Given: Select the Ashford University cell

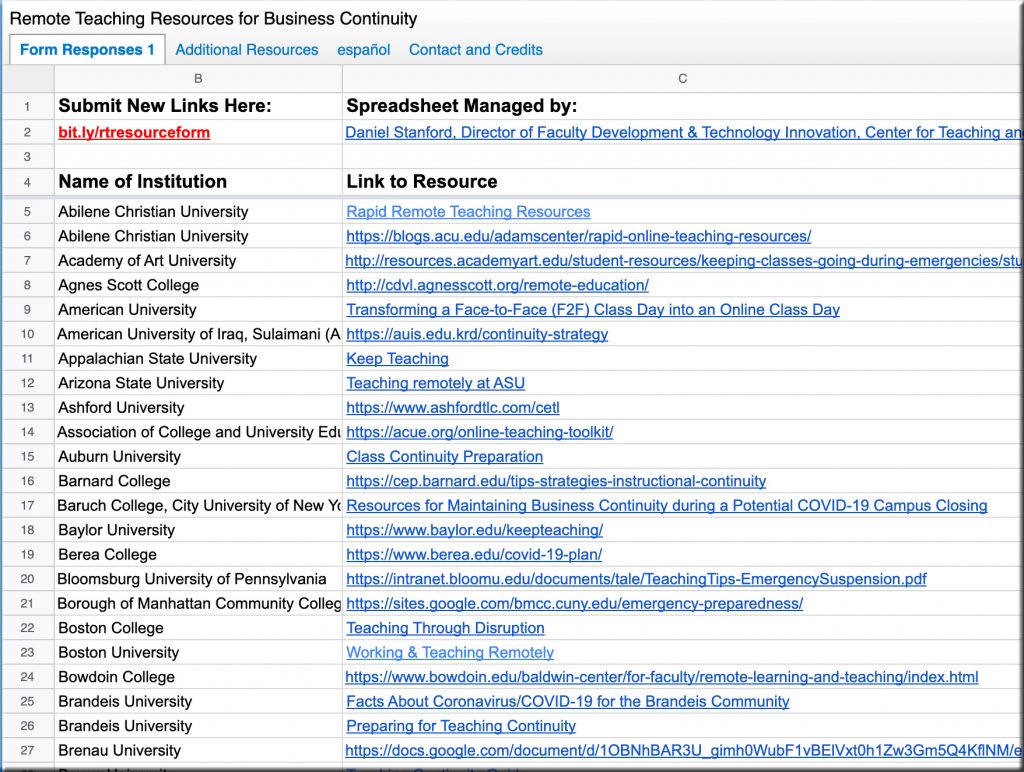Looking at the screenshot, I should [x=198, y=408].
